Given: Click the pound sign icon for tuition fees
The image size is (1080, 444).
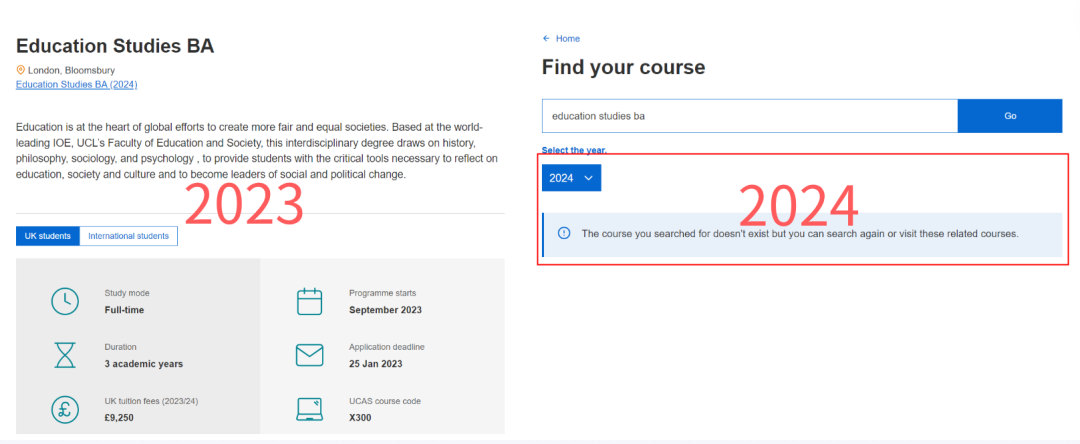Looking at the screenshot, I should tap(65, 409).
